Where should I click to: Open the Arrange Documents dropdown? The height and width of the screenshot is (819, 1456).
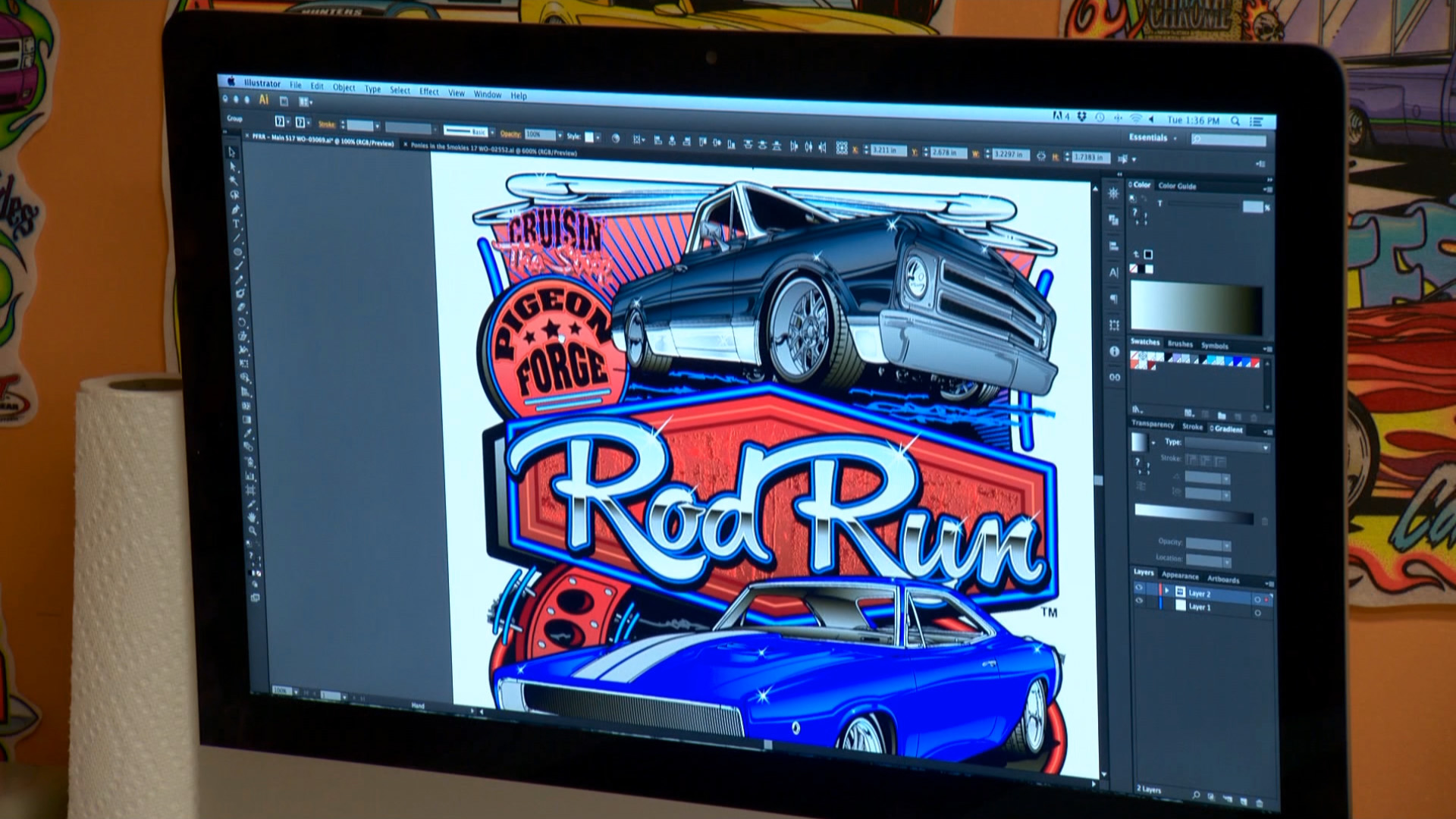[306, 102]
